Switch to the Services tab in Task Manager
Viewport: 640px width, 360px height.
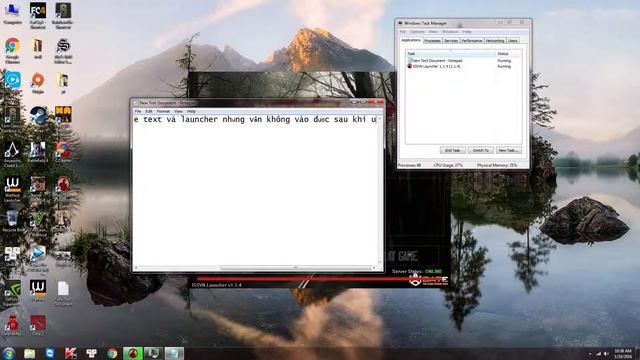point(451,40)
